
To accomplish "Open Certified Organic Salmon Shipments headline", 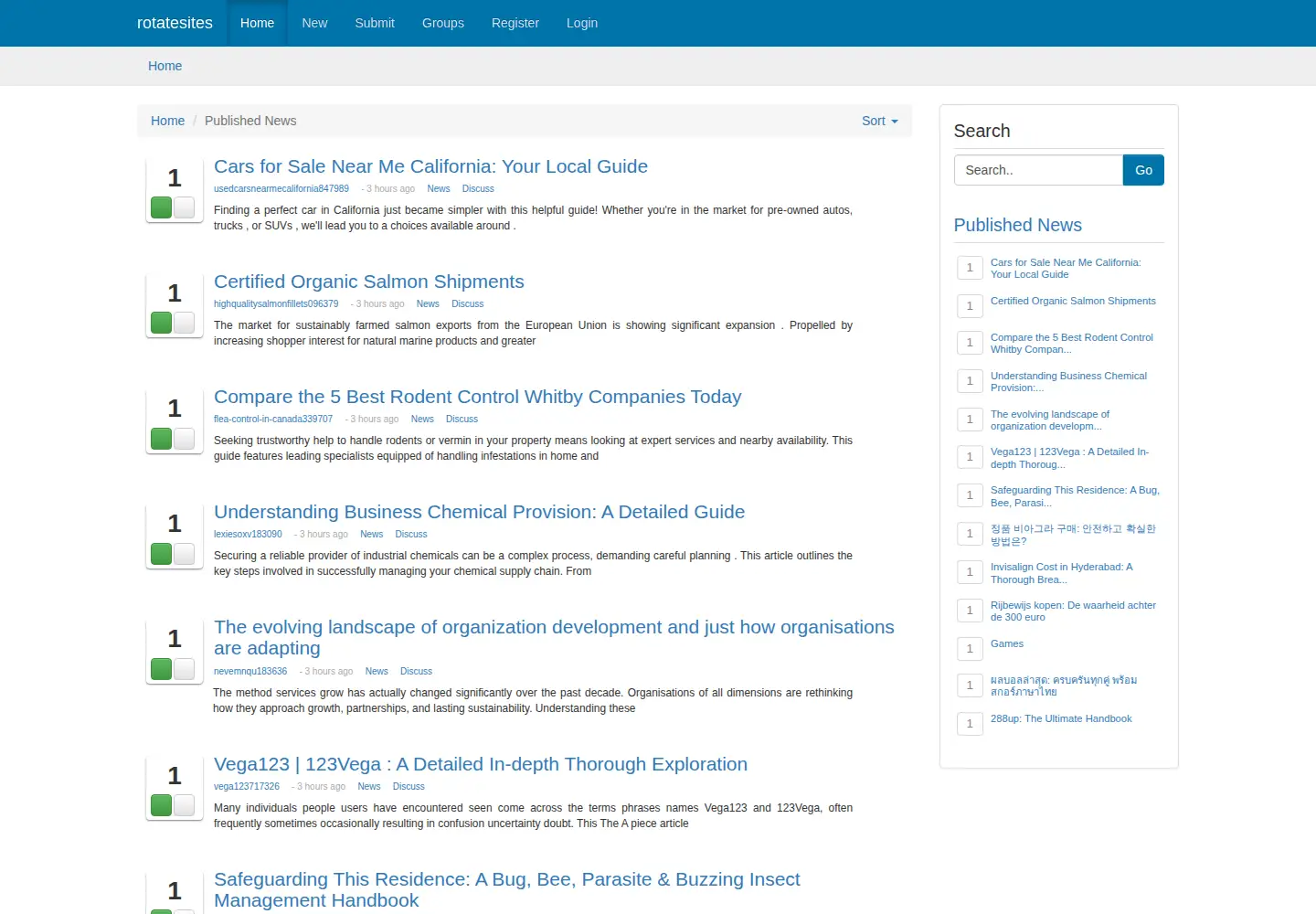I will pos(369,282).
